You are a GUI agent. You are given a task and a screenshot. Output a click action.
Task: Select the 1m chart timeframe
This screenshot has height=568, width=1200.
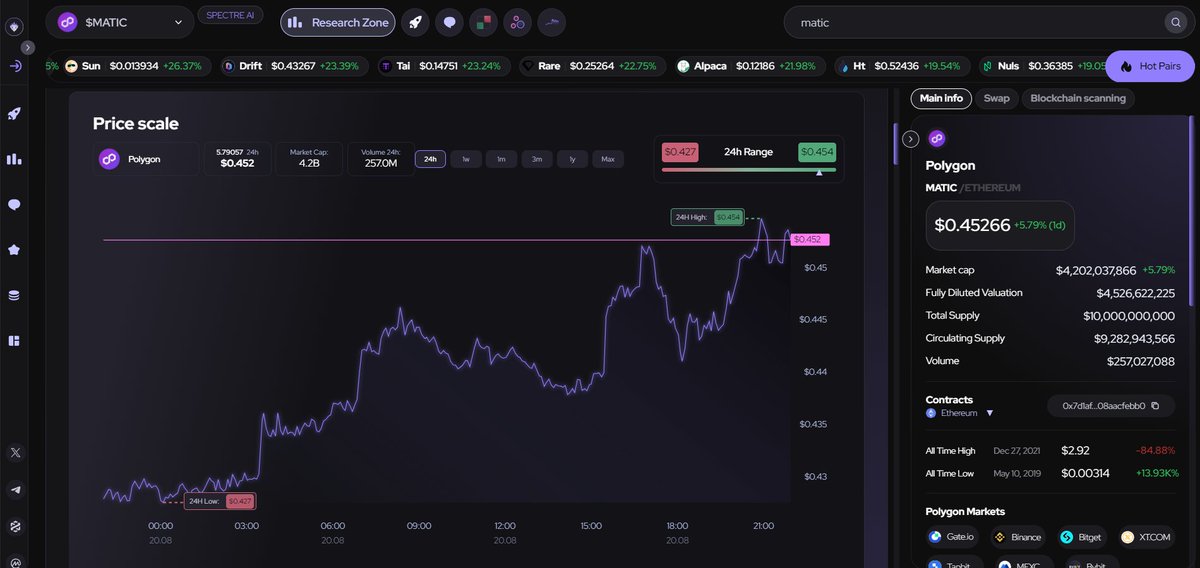point(501,159)
